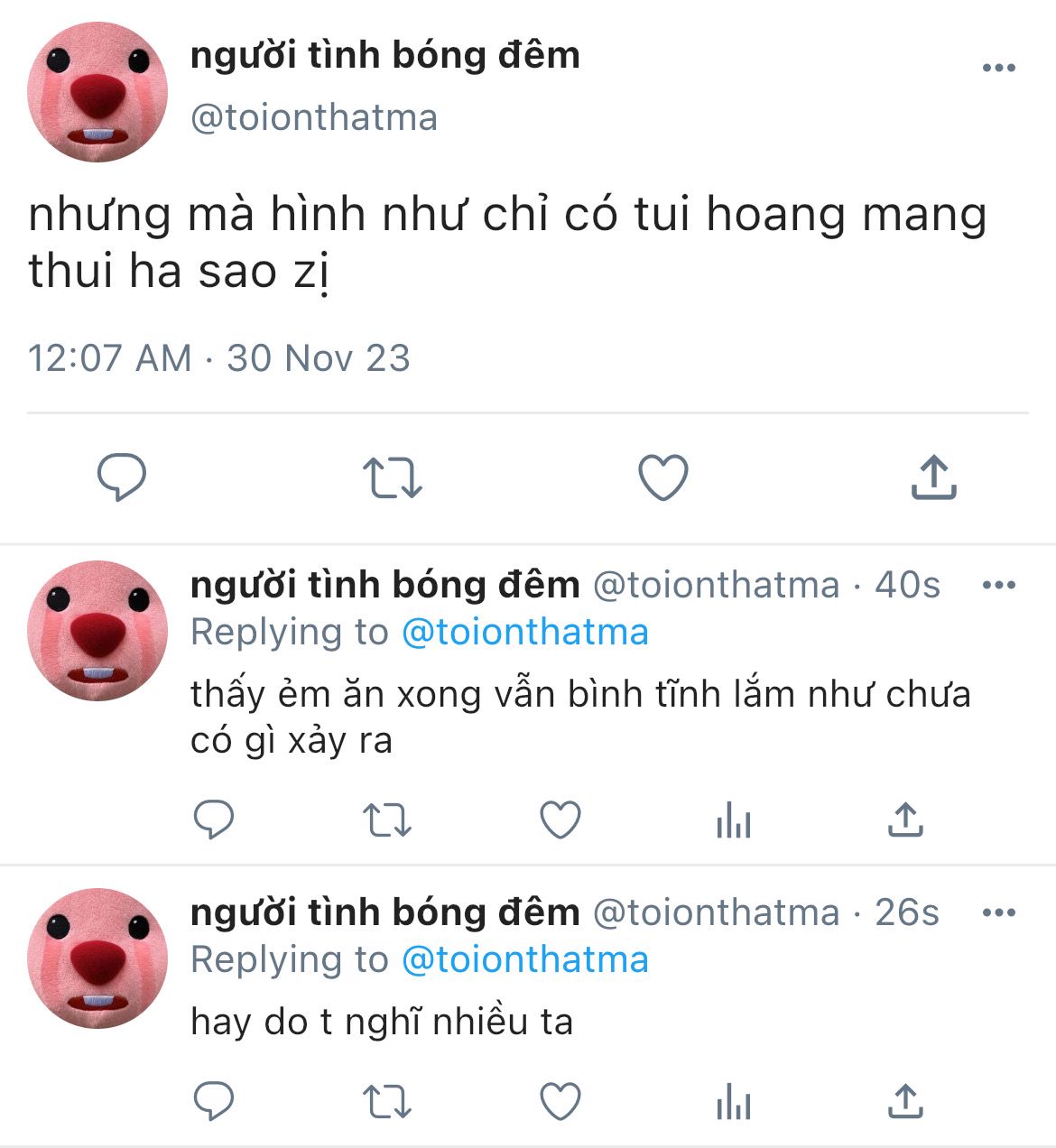The width and height of the screenshot is (1056, 1148).
Task: Open more options for the main tweet
Action: click(998, 68)
